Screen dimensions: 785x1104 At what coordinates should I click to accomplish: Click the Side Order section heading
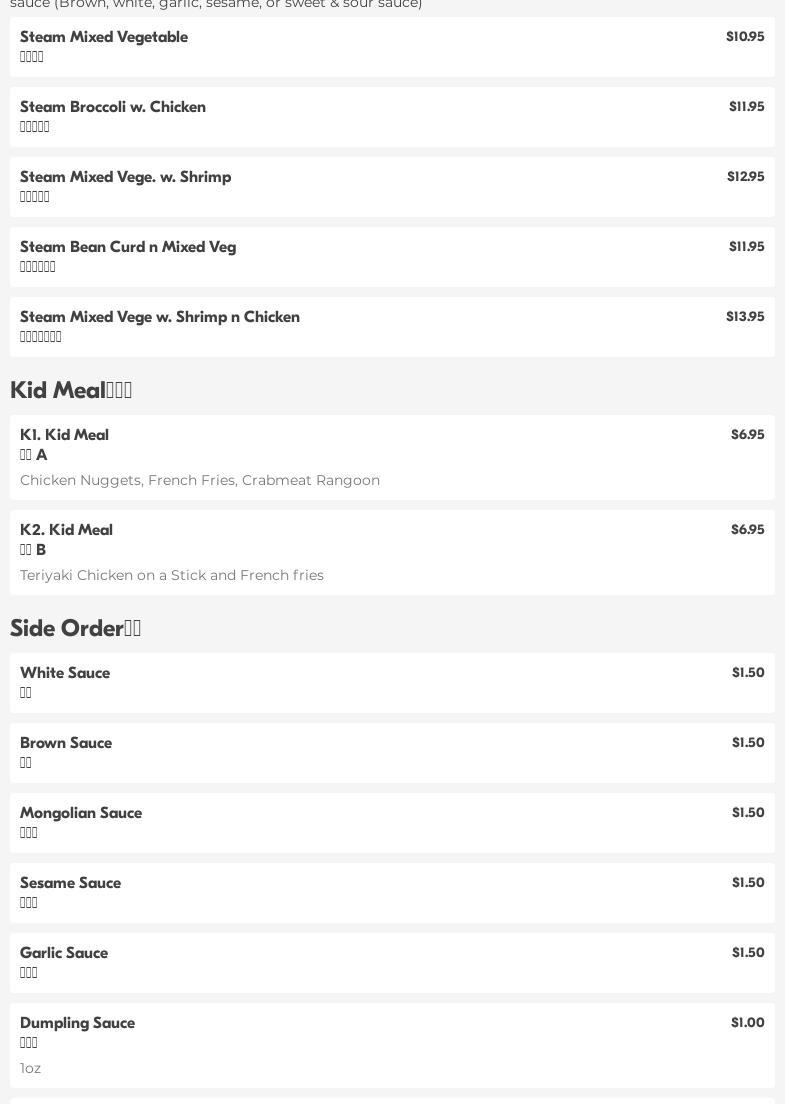75,627
